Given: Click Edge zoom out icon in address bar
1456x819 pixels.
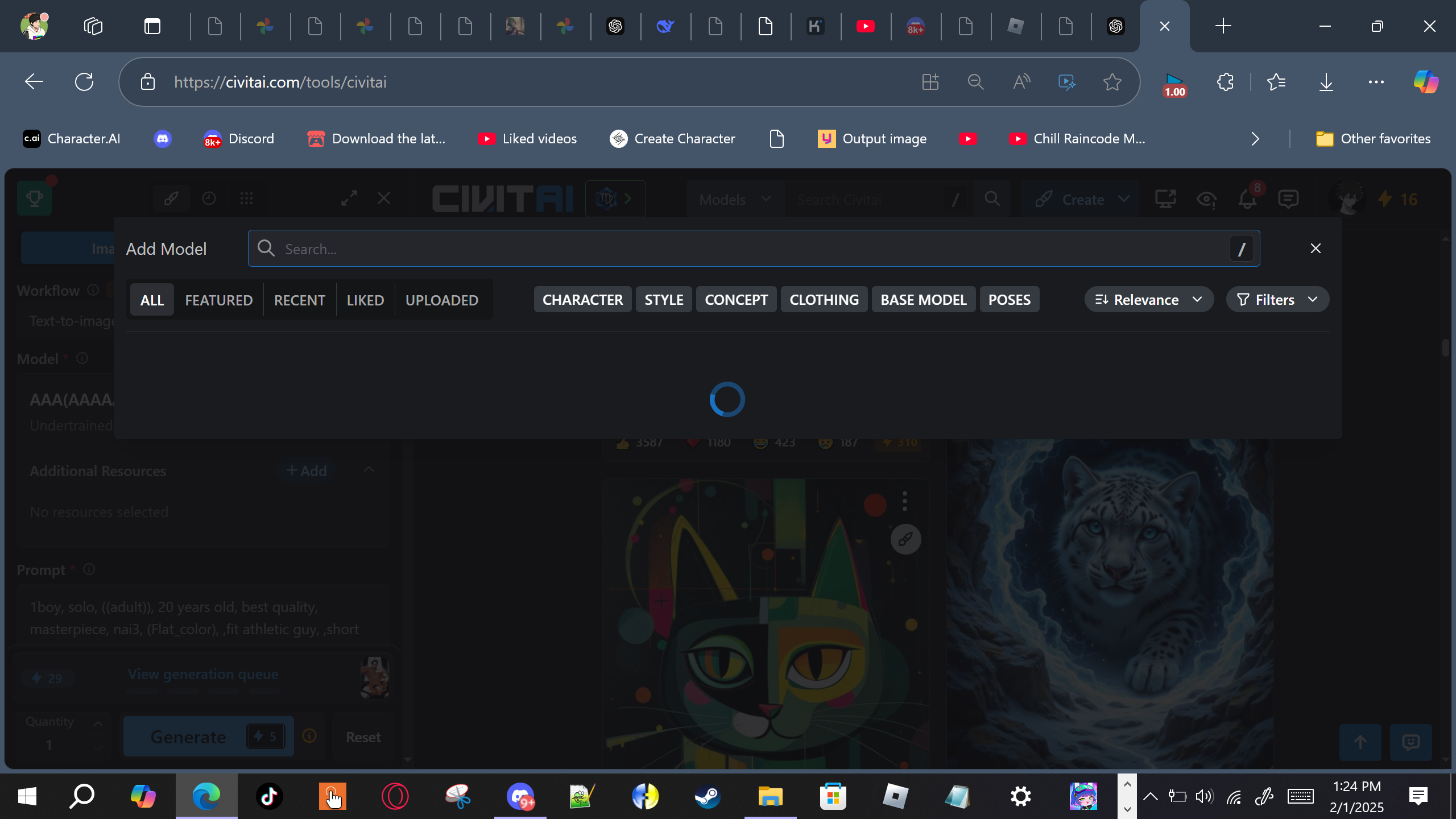Looking at the screenshot, I should 975,82.
